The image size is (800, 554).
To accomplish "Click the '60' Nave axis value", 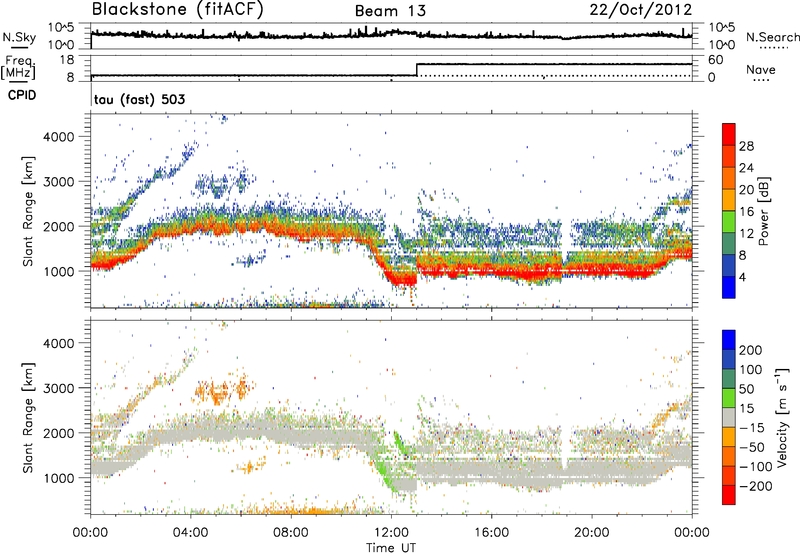I will 715,60.
